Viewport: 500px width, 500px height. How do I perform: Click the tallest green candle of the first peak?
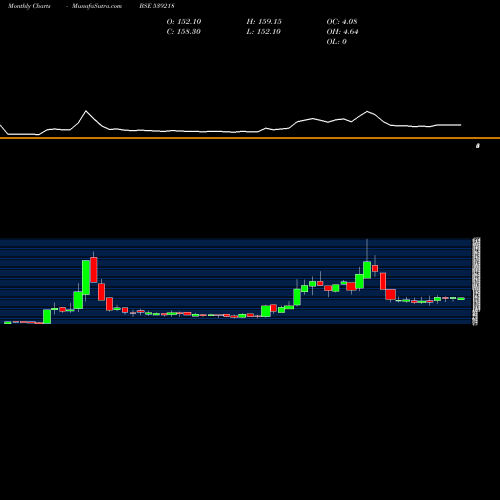tap(86, 277)
